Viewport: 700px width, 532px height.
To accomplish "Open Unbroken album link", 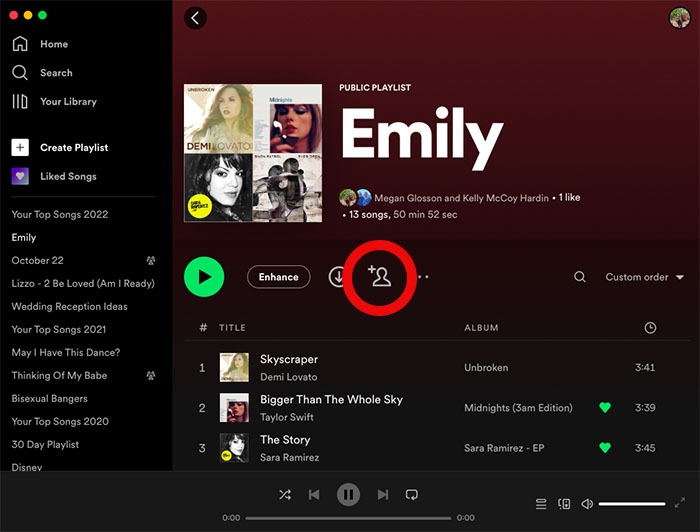I will tap(486, 368).
